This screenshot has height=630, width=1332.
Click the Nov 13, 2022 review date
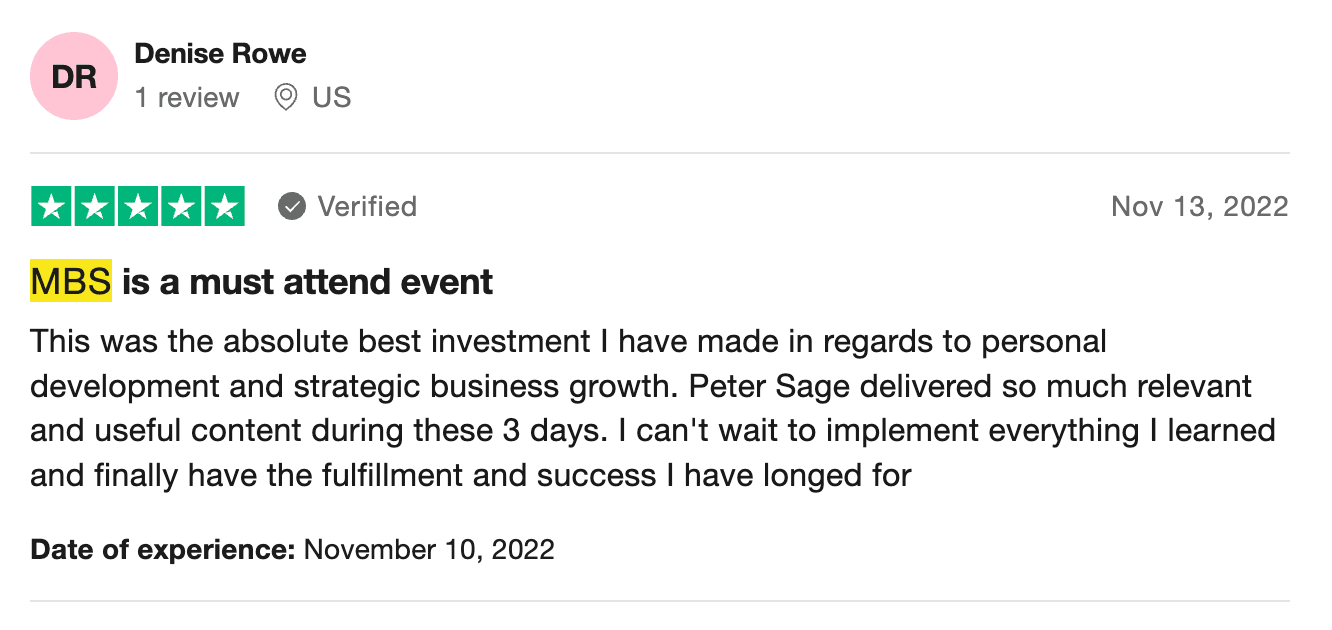point(1199,207)
